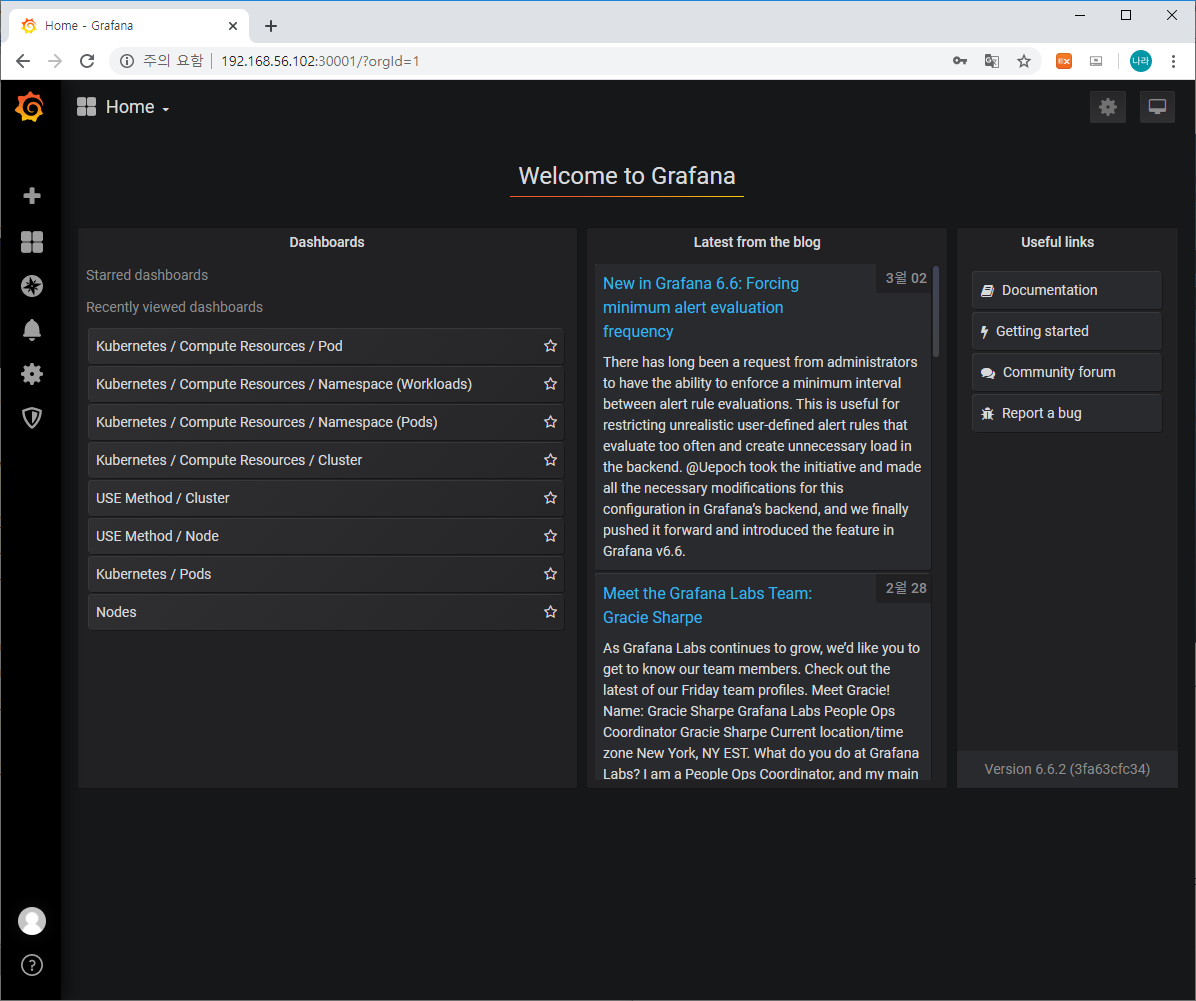The image size is (1196, 1001).
Task: Open the Nodes dashboard
Action: tap(326, 612)
